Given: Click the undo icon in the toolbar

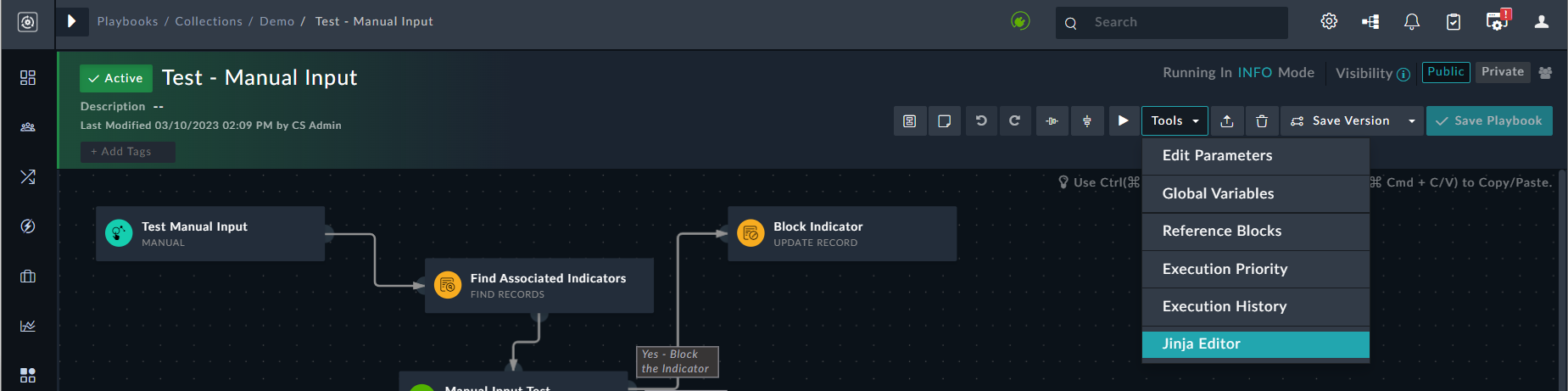Looking at the screenshot, I should point(981,120).
